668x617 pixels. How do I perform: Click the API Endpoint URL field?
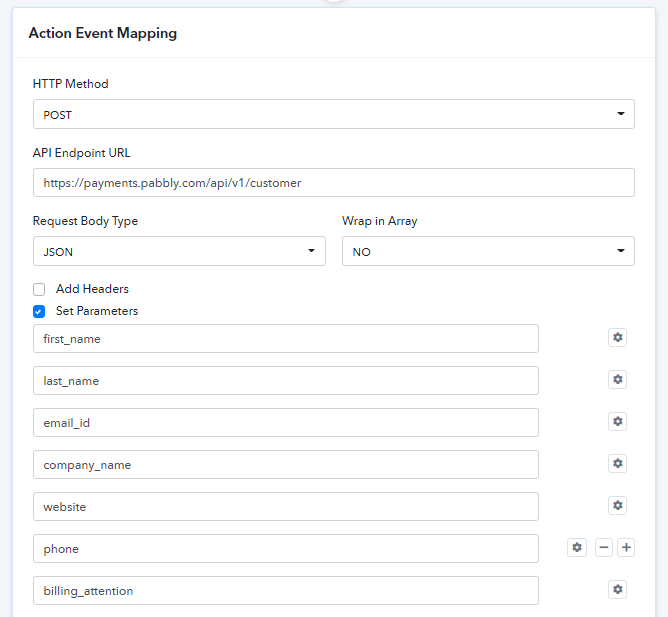(x=334, y=183)
